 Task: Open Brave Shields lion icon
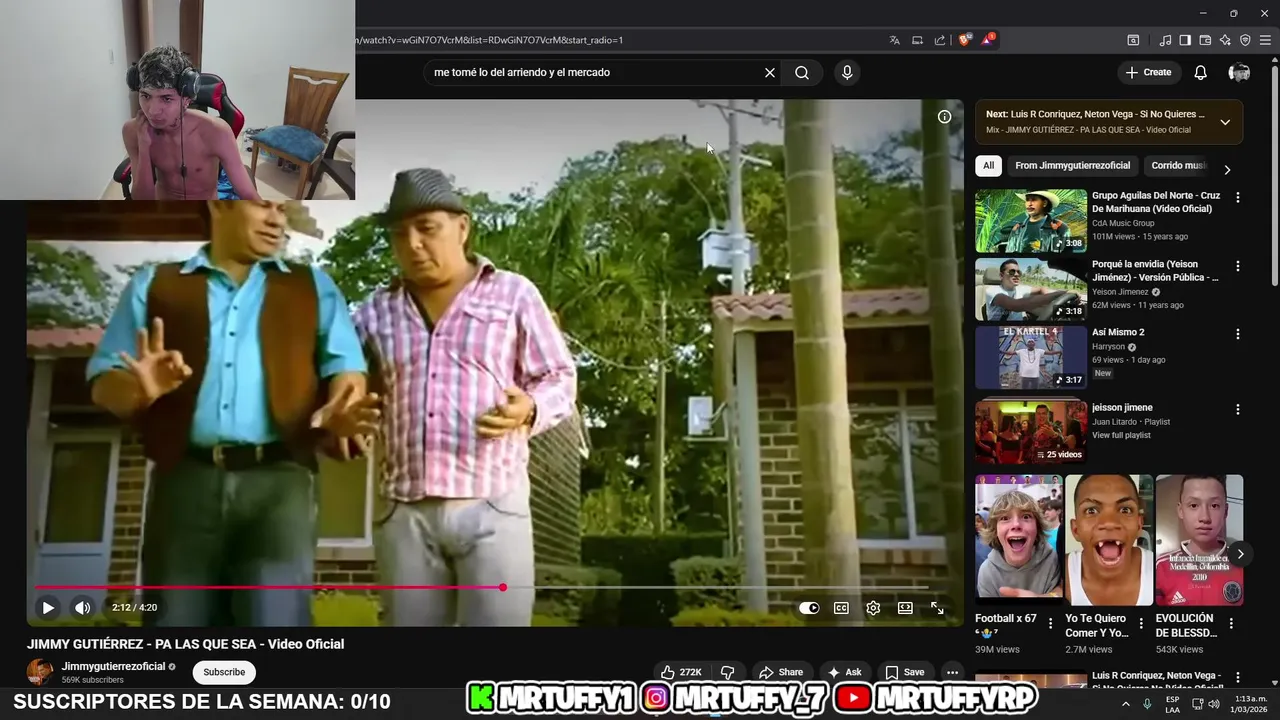pos(964,40)
